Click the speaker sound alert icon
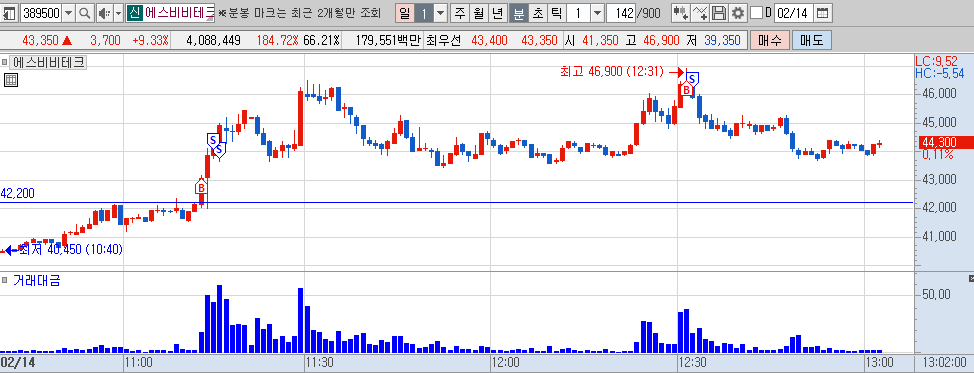Screen dimensions: 974x373 104,12
